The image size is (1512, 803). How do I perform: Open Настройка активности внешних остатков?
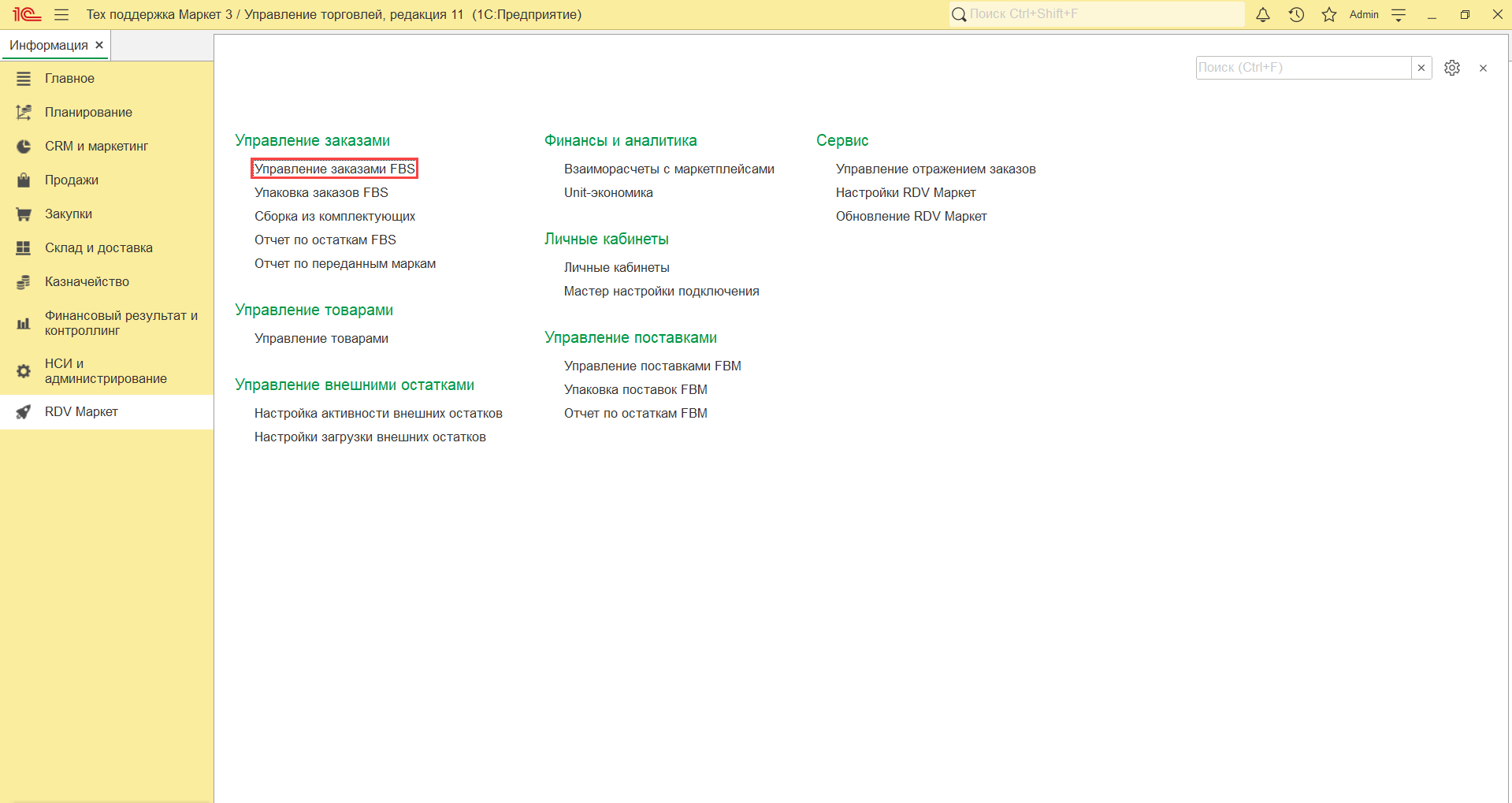click(x=378, y=414)
